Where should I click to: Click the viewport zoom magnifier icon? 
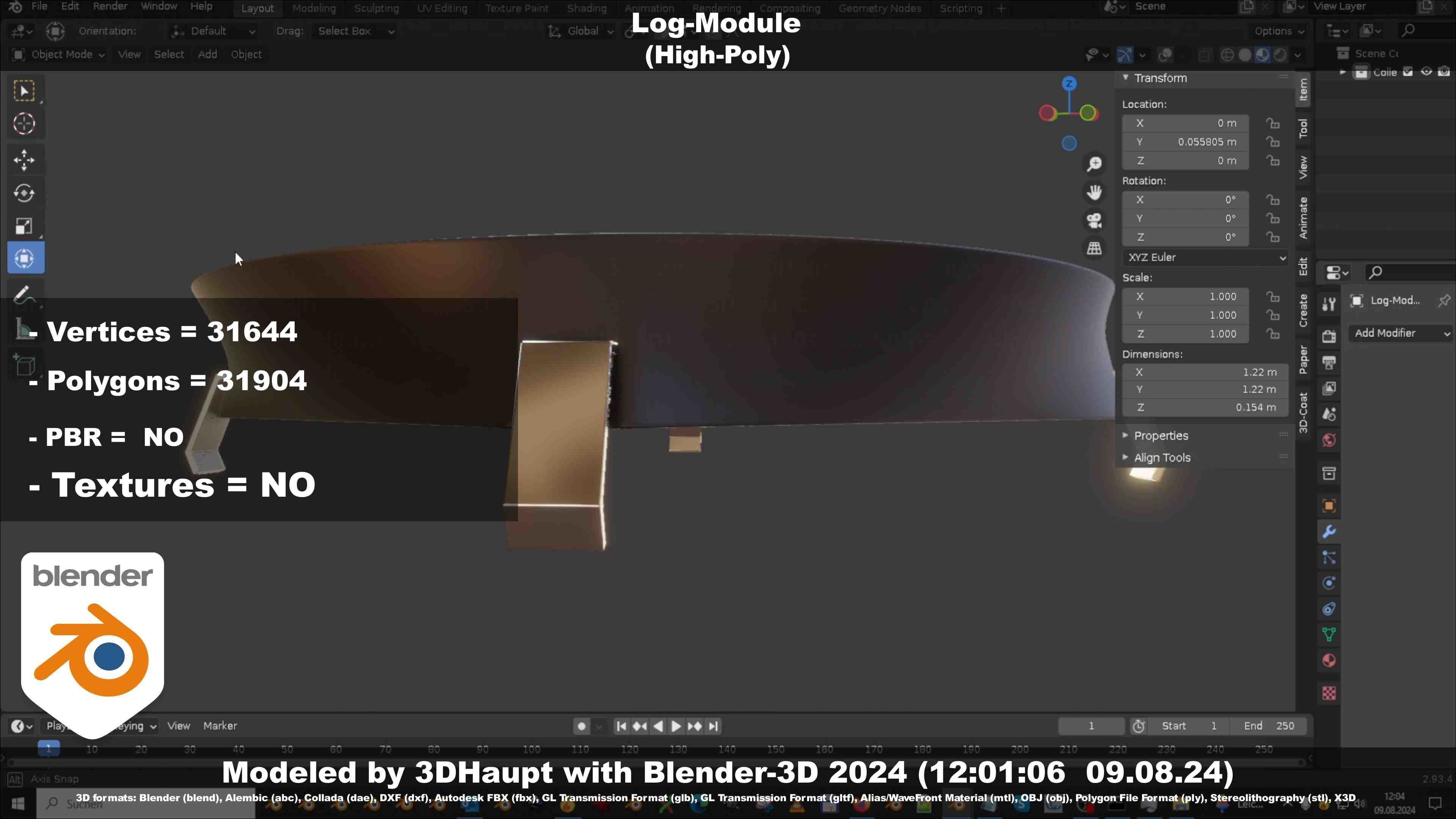1094,164
